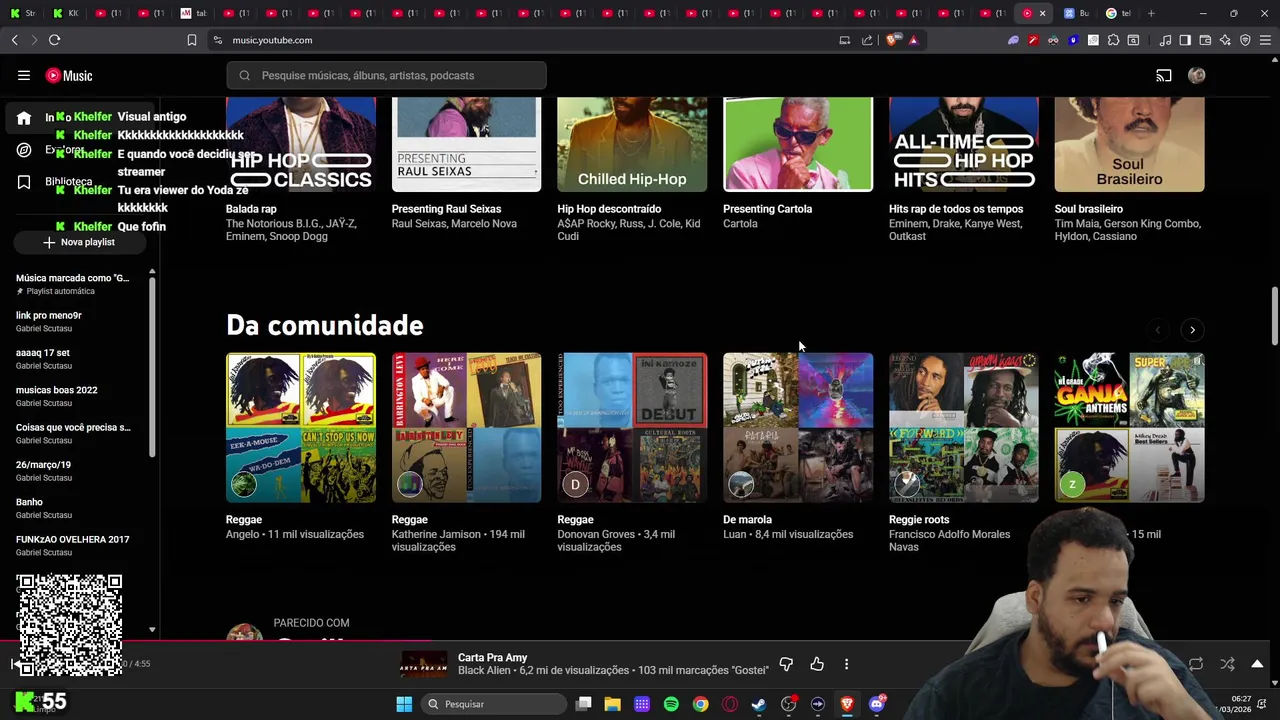Image resolution: width=1280 pixels, height=720 pixels.
Task: Open Reggae playlist by Katherine Jamison
Action: point(466,427)
